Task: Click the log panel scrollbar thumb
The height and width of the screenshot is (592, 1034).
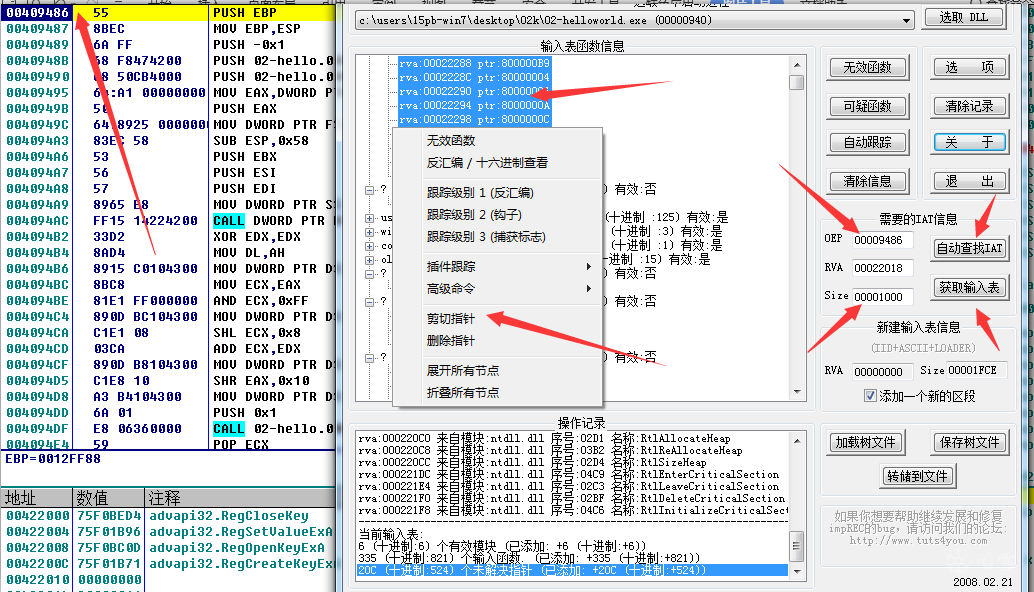Action: pyautogui.click(x=797, y=546)
